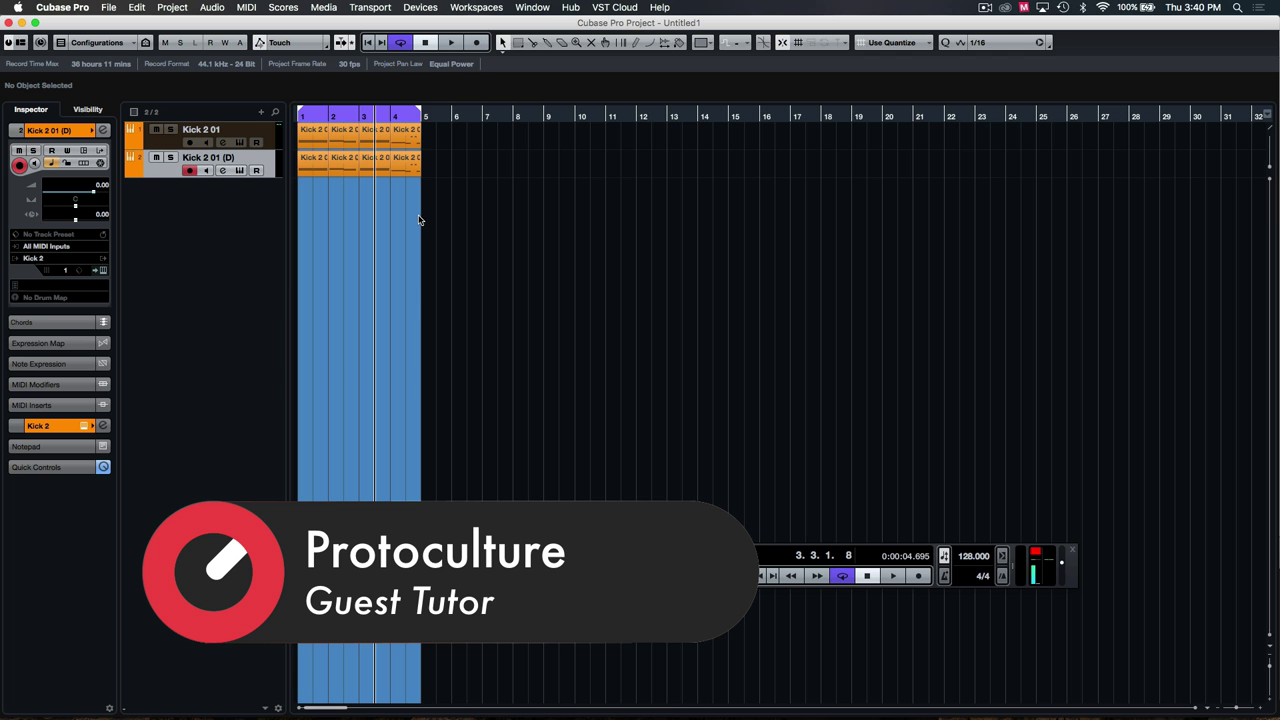Open the Expression Map section
The width and height of the screenshot is (1280, 720).
click(x=59, y=344)
